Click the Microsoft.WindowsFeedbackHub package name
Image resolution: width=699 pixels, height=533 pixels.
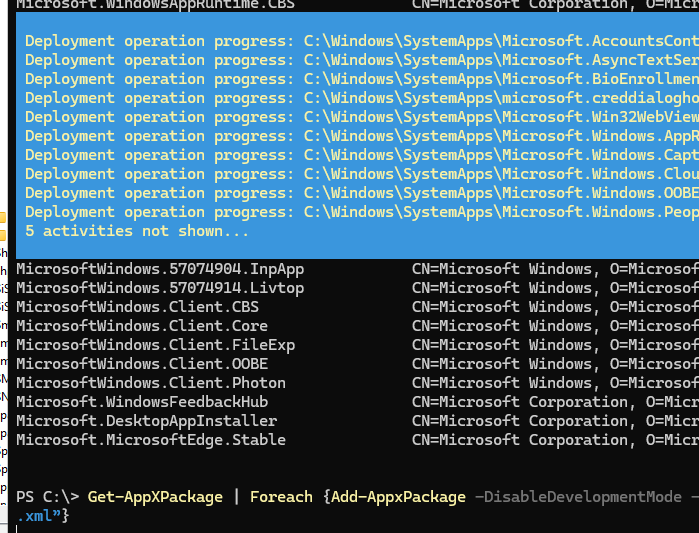coord(142,402)
